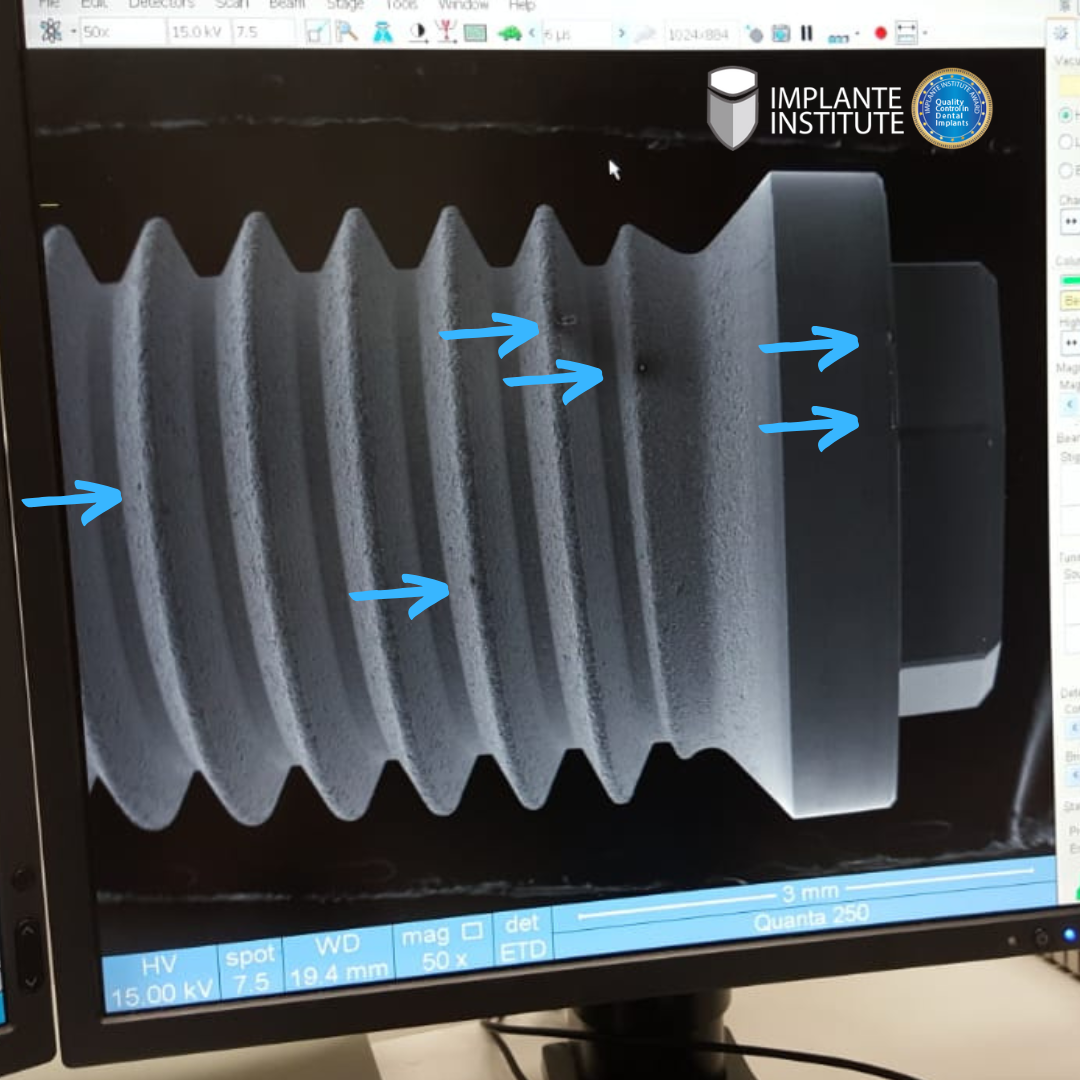Image resolution: width=1080 pixels, height=1080 pixels.
Task: Pause the scan with pause button
Action: tap(806, 33)
